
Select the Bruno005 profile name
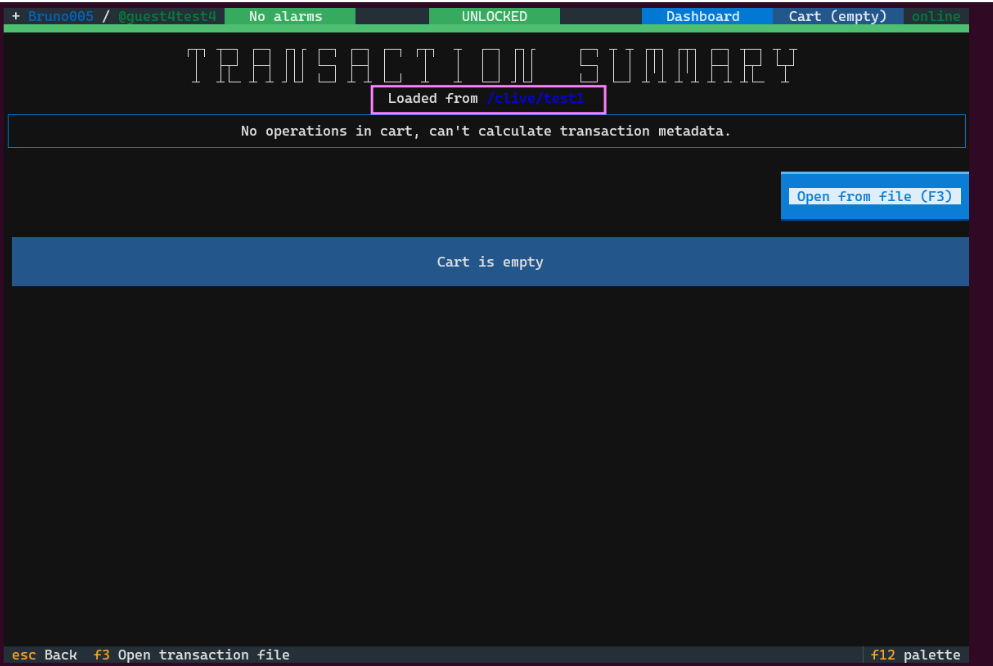click(x=60, y=16)
